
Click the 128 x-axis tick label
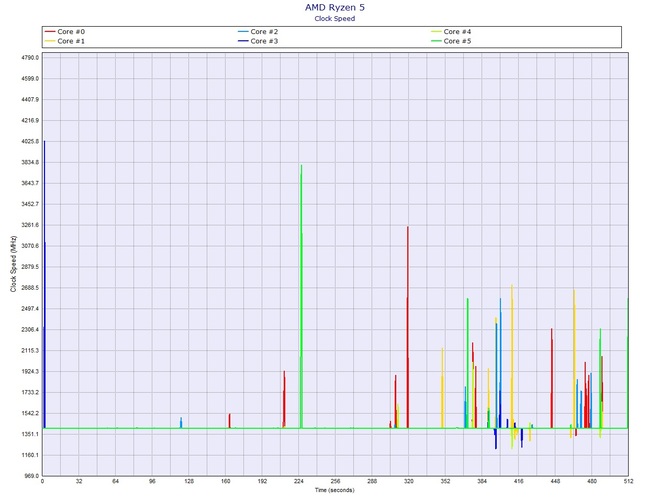coord(189,481)
